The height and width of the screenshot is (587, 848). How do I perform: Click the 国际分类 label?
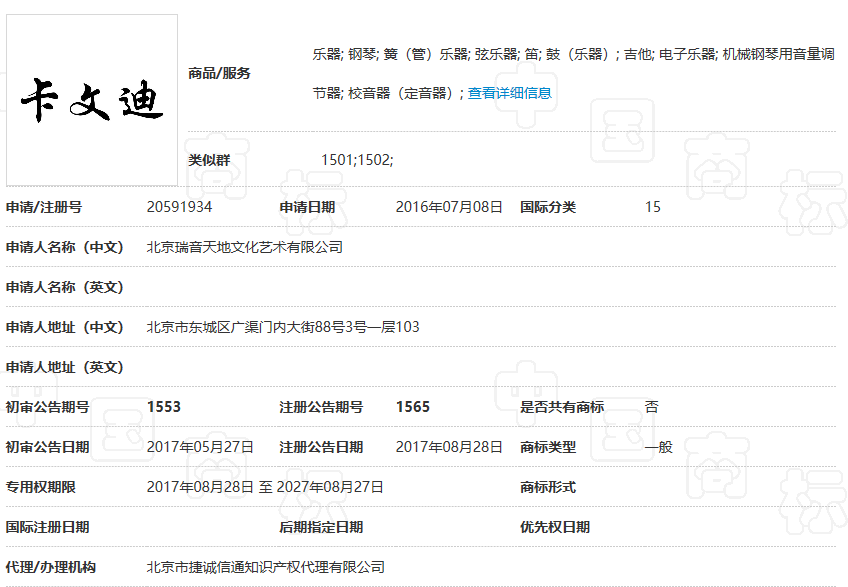548,207
